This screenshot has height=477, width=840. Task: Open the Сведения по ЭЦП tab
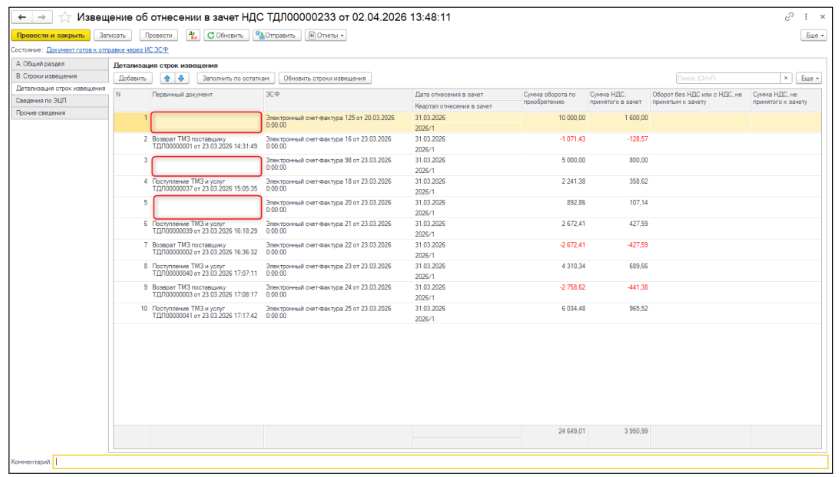41,100
